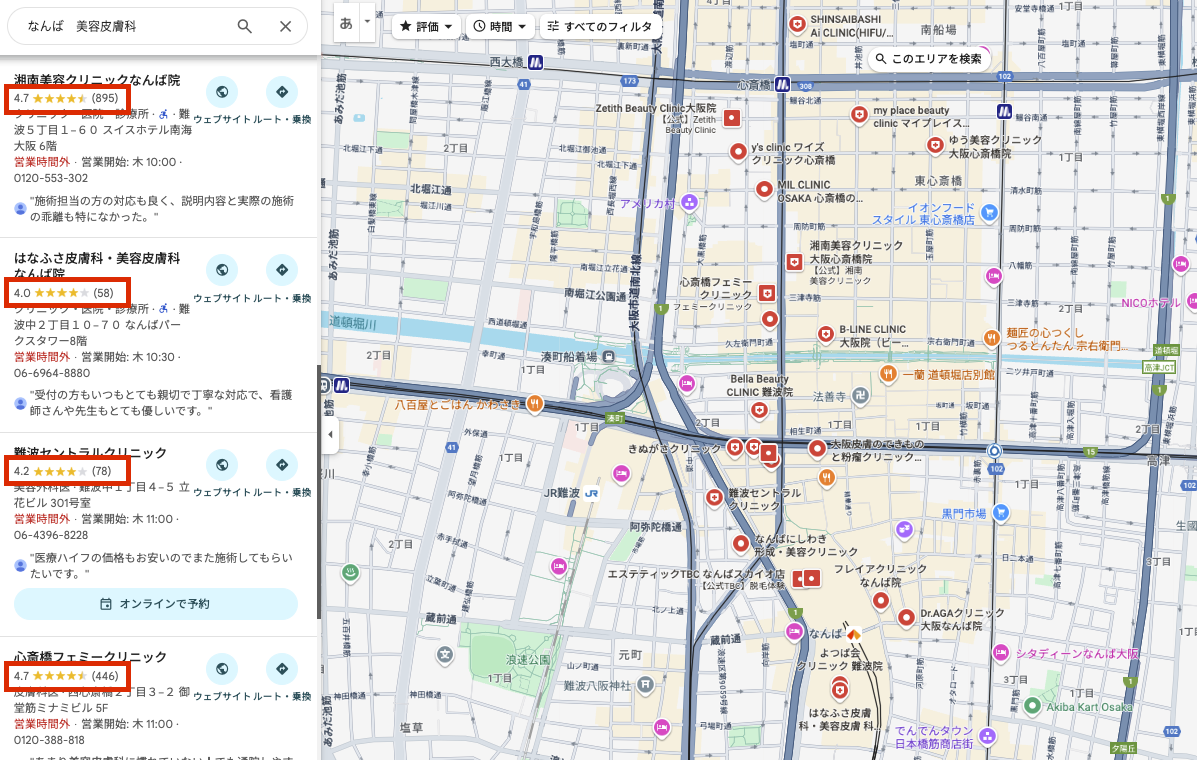Select 難波セントラルクリニック map pin
Image resolution: width=1197 pixels, height=760 pixels.
tap(714, 498)
